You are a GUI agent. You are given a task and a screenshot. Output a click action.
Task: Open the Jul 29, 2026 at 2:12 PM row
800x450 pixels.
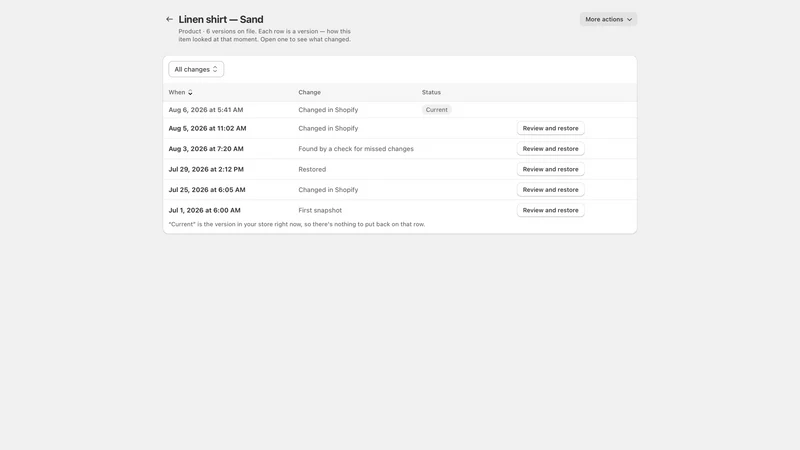(x=400, y=169)
